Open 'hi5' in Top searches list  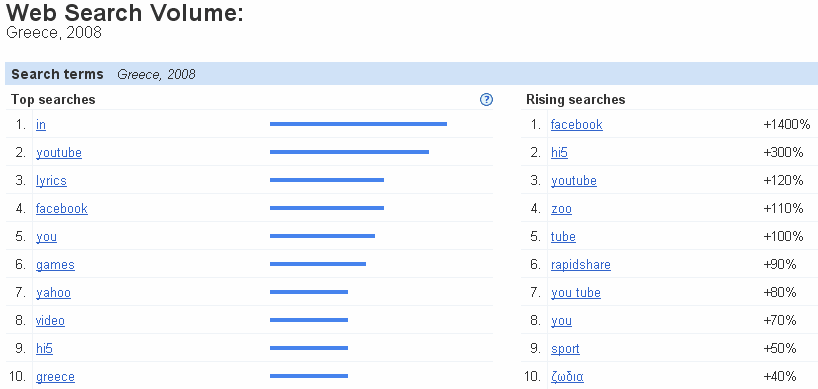tap(44, 349)
